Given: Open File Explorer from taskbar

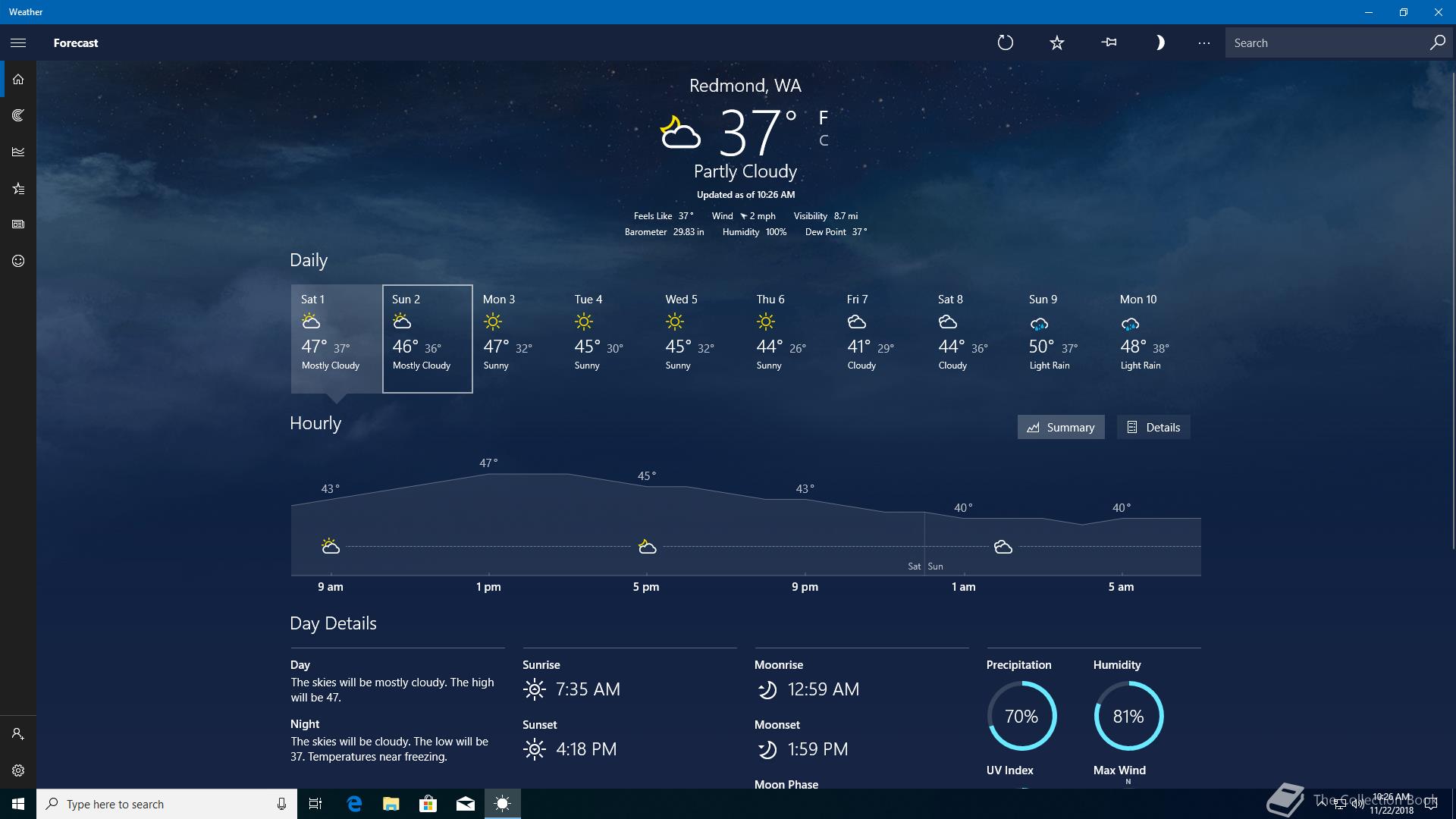Looking at the screenshot, I should [391, 804].
